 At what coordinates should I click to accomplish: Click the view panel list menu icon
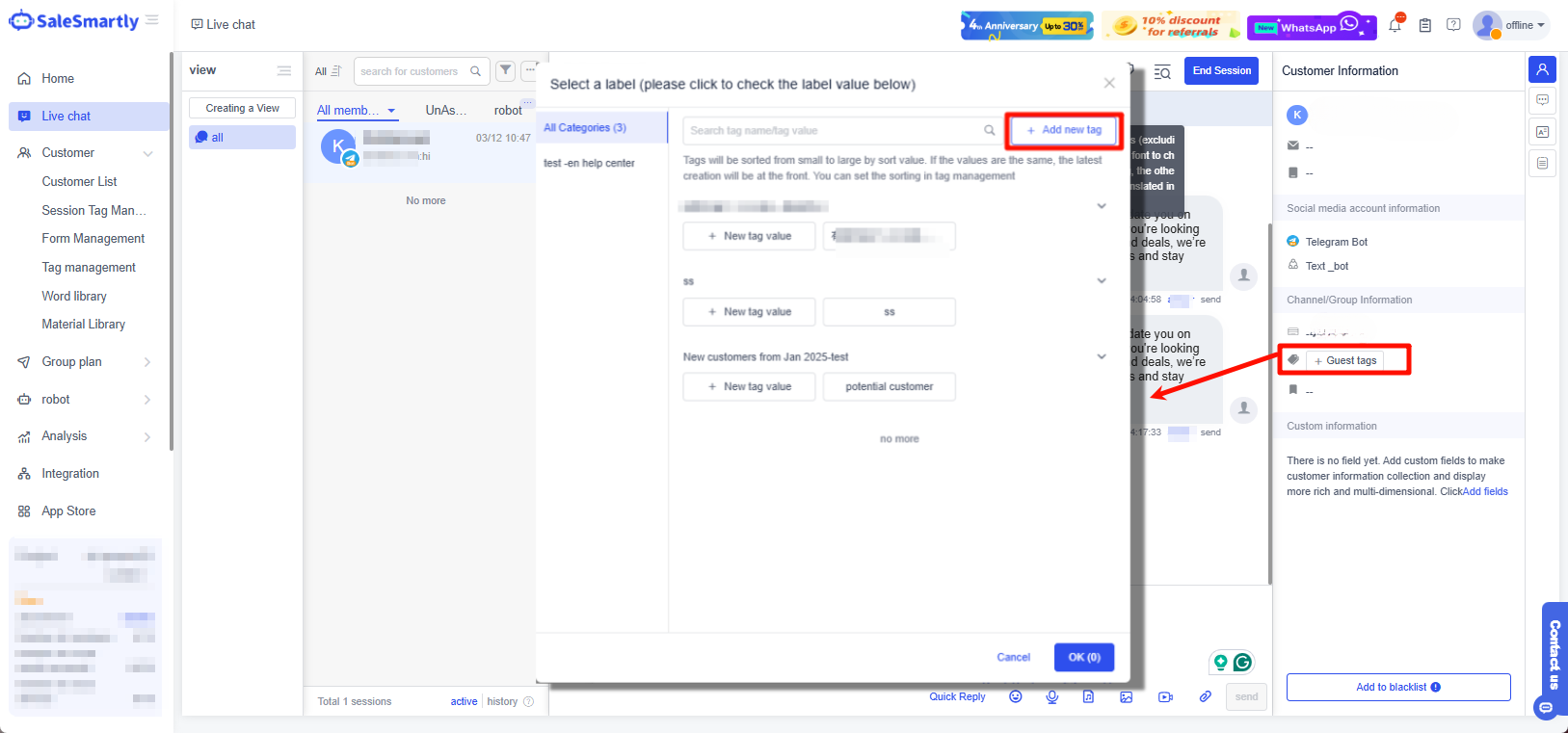[x=284, y=70]
